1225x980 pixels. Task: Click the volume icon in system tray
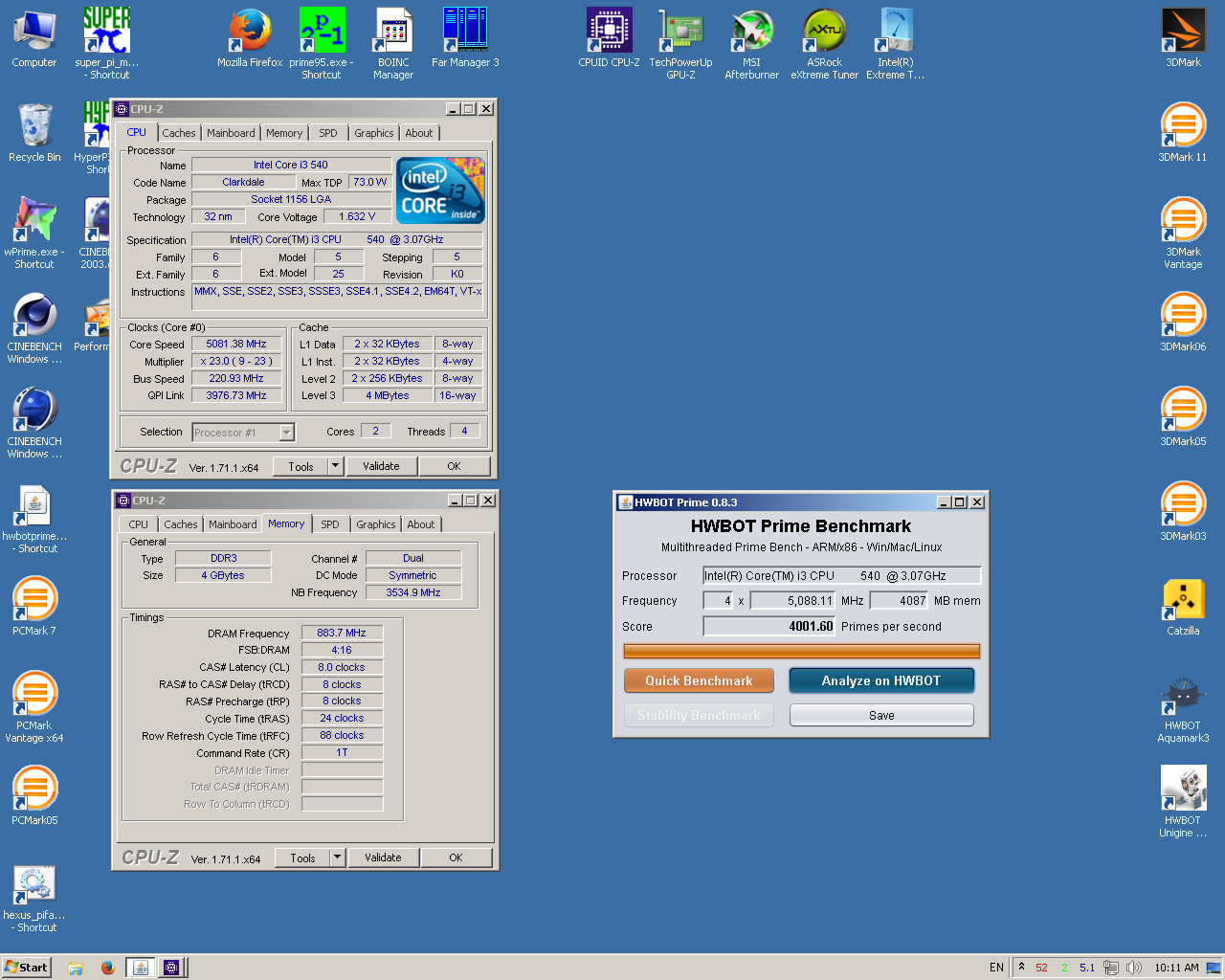coord(1134,968)
